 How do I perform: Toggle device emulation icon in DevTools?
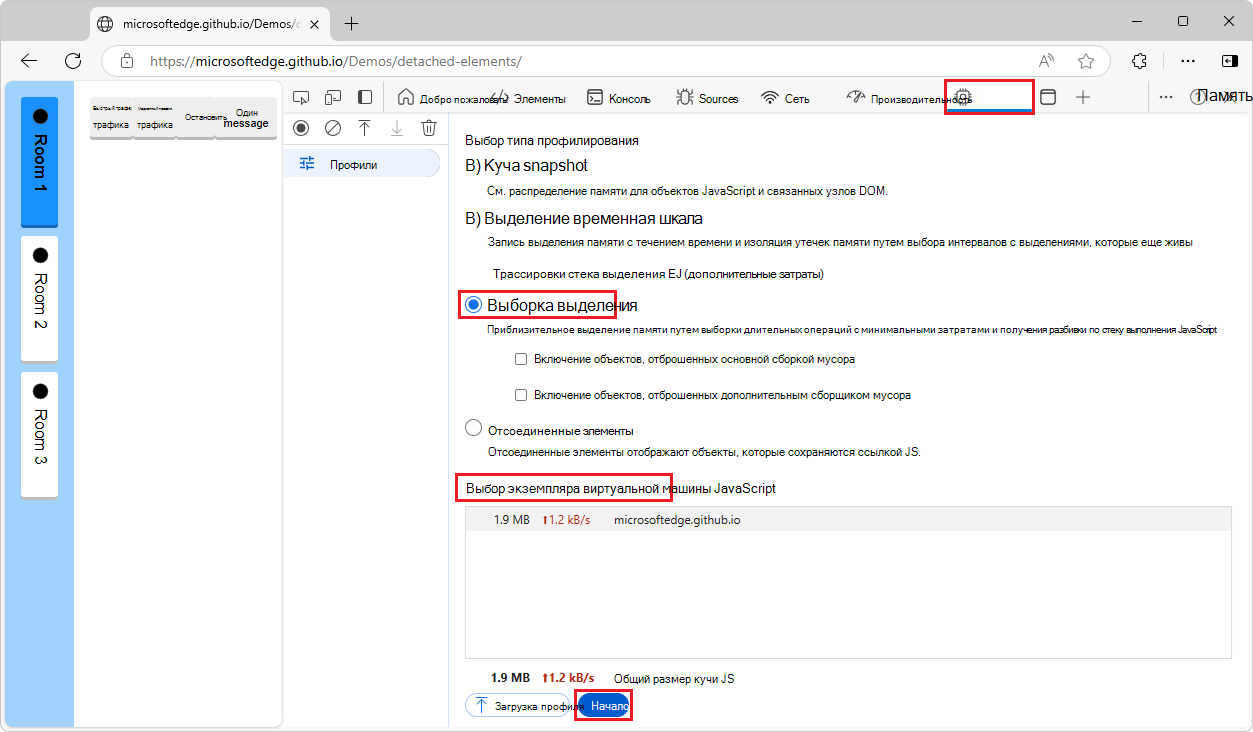tap(334, 97)
